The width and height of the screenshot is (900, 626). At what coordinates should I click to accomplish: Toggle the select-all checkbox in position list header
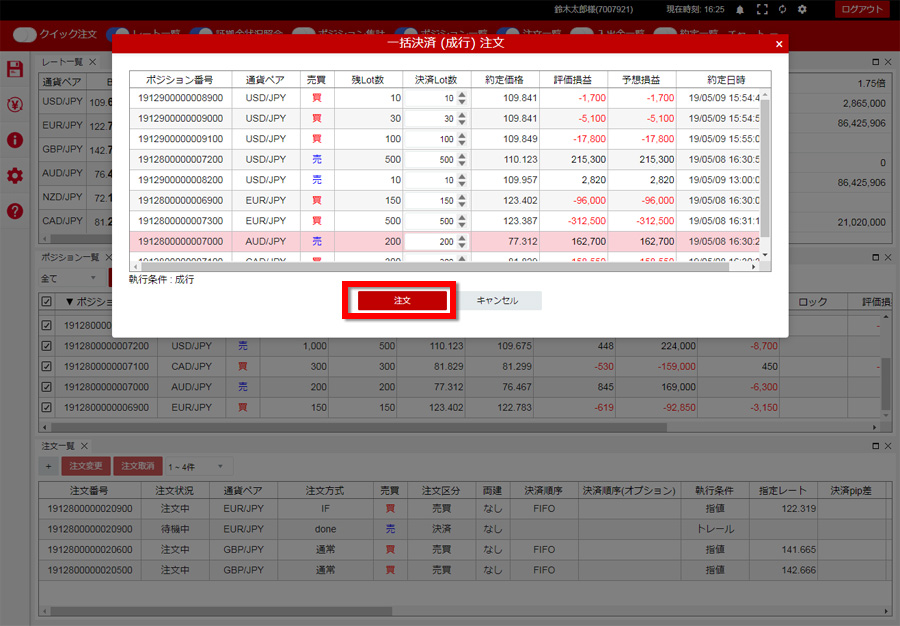point(46,302)
